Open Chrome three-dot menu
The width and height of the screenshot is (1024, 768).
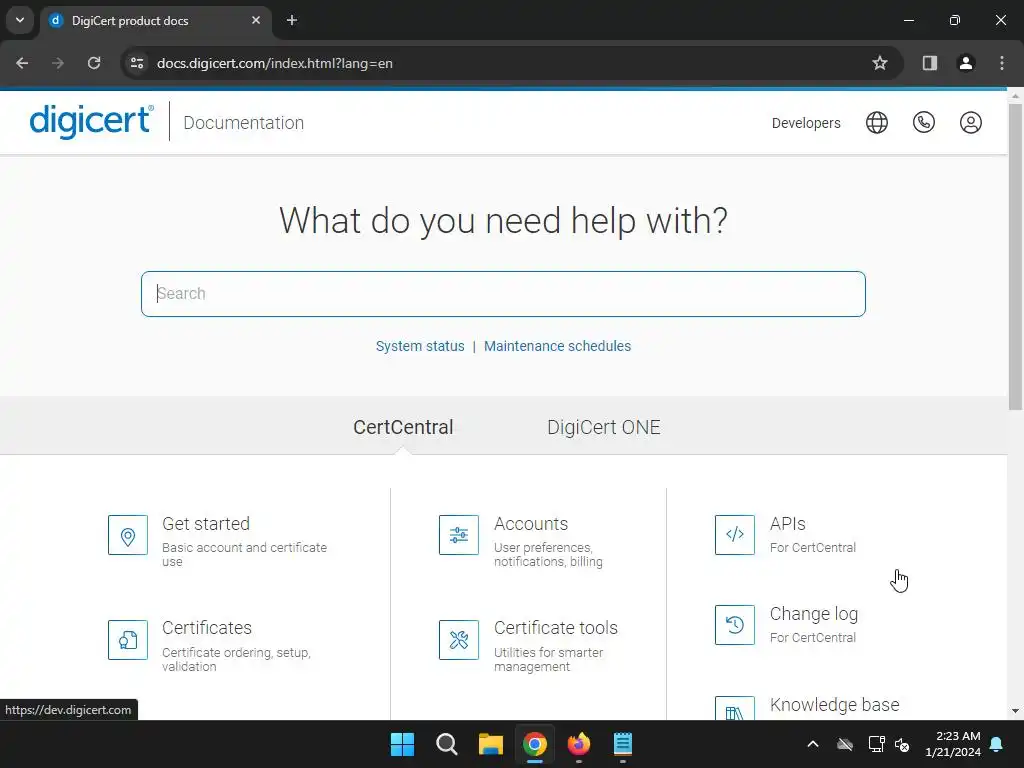coord(1002,63)
